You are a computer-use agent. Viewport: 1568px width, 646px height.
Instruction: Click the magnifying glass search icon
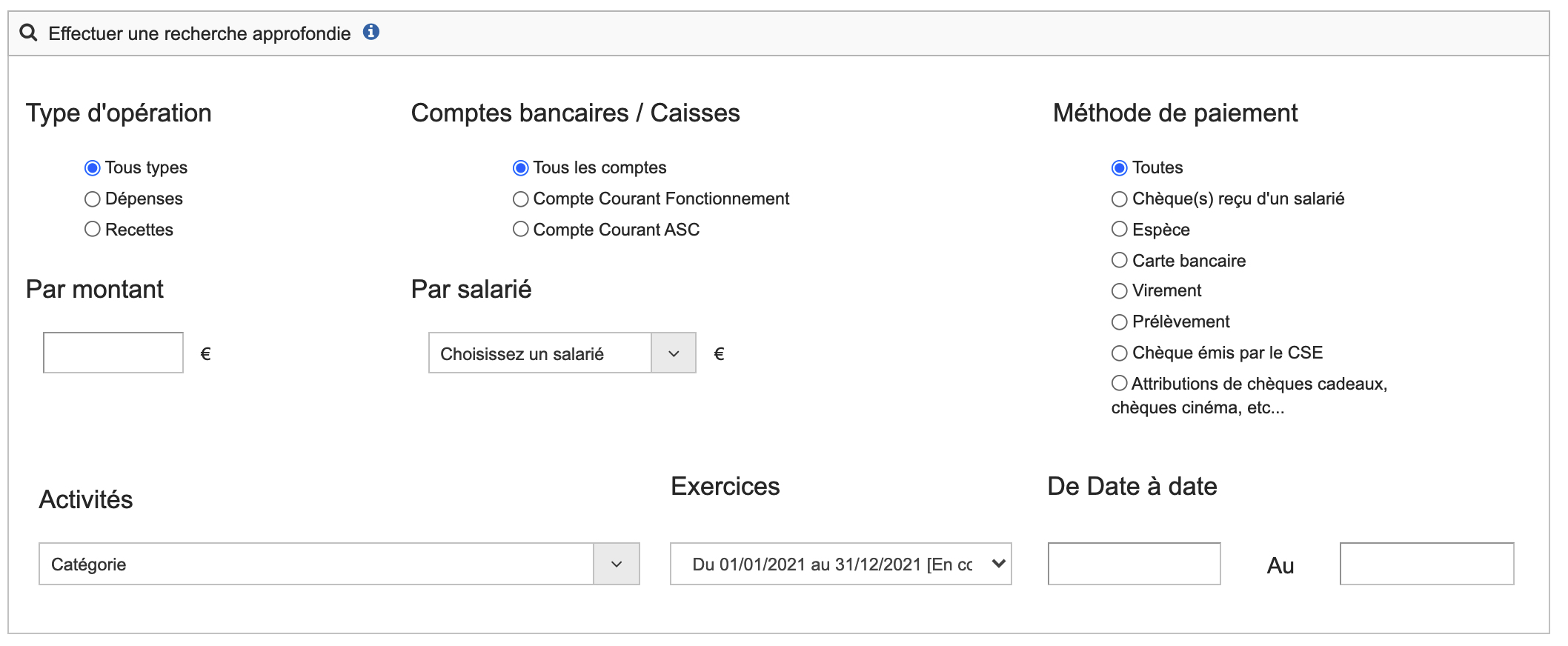[28, 33]
